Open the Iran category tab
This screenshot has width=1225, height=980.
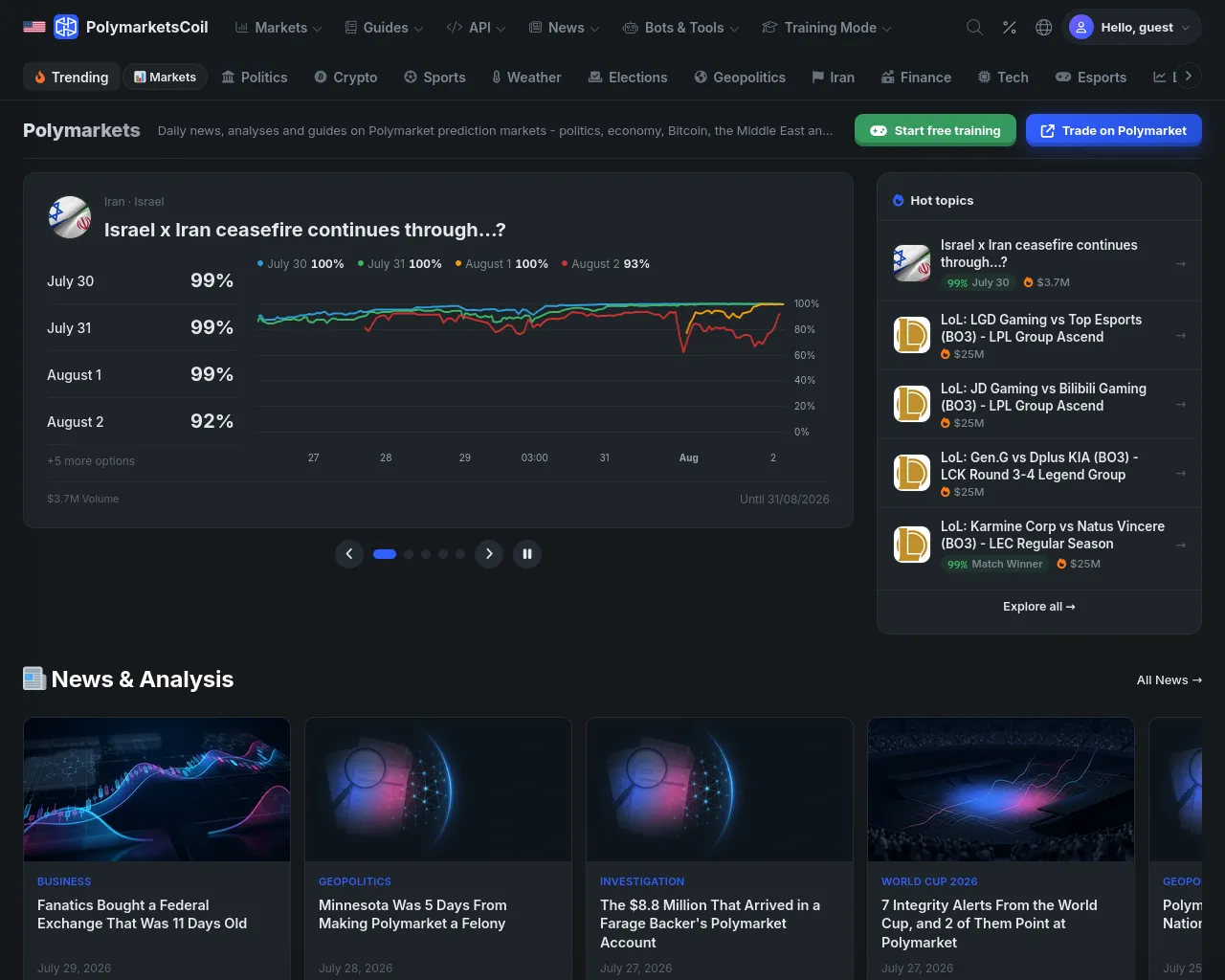(833, 78)
